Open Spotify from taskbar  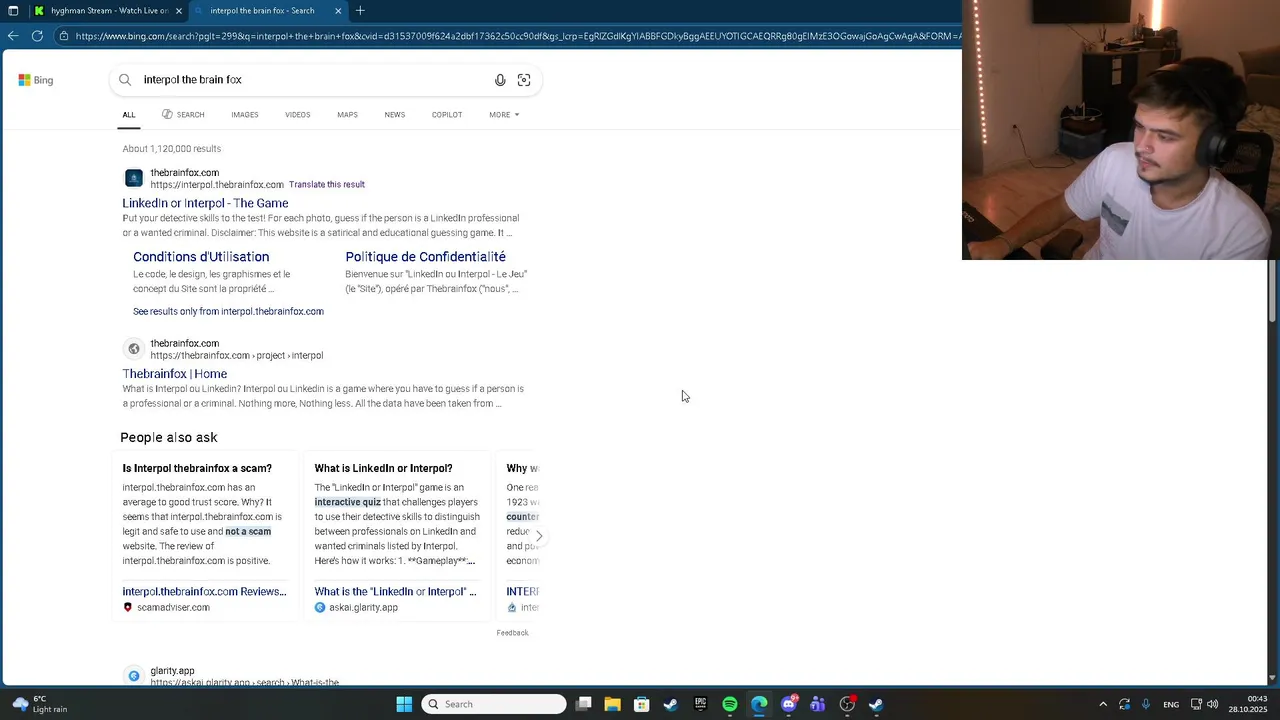pyautogui.click(x=730, y=704)
